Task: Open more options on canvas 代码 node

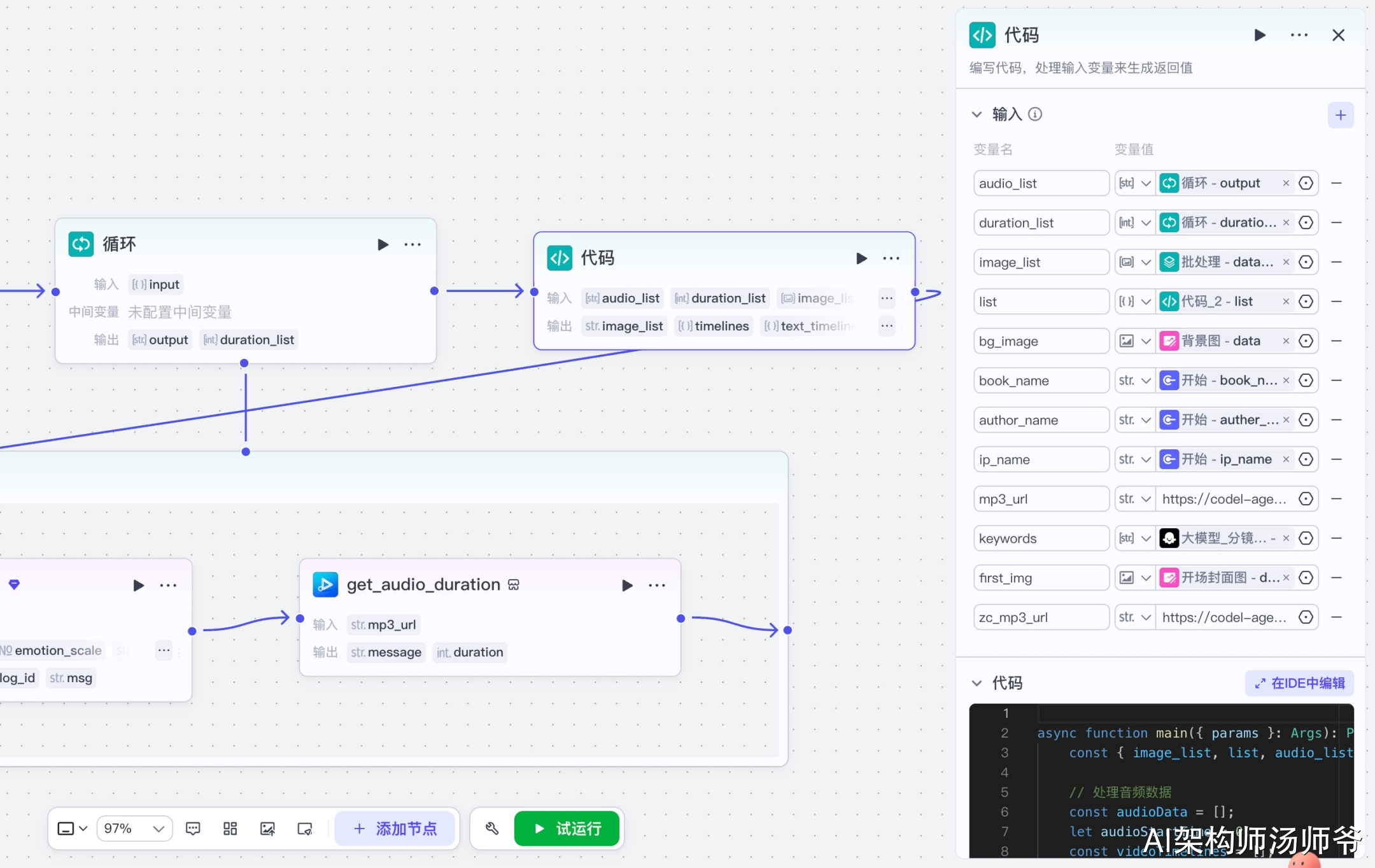Action: pyautogui.click(x=891, y=258)
